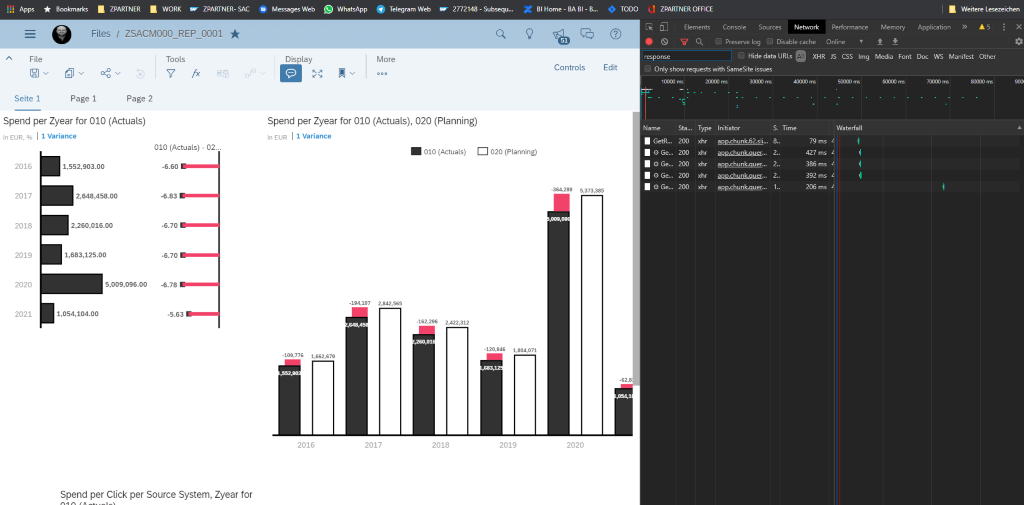The height and width of the screenshot is (505, 1024).
Task: Click the Share icon in File group
Action: 106,74
